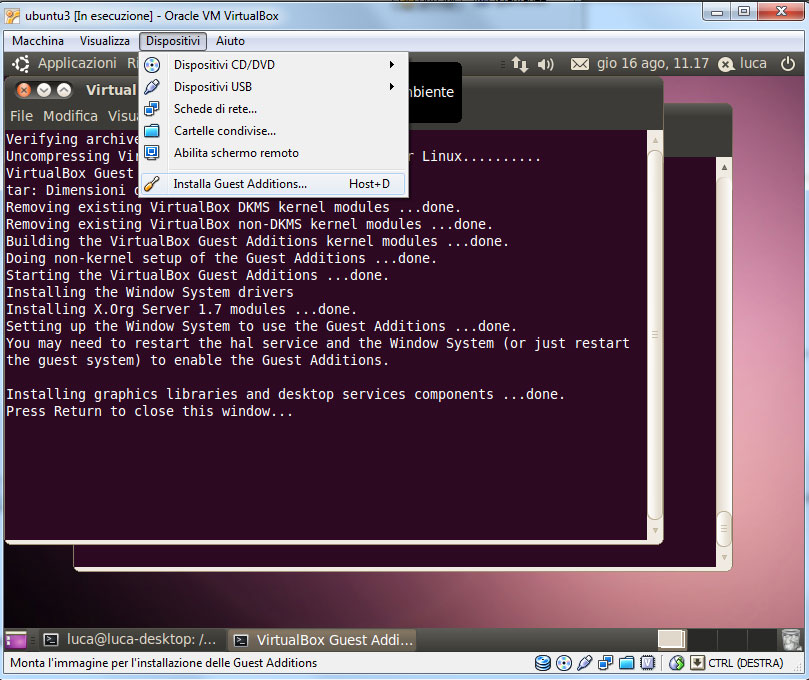Click front terminal scrollbar up arrow
The width and height of the screenshot is (809, 680).
click(x=655, y=140)
